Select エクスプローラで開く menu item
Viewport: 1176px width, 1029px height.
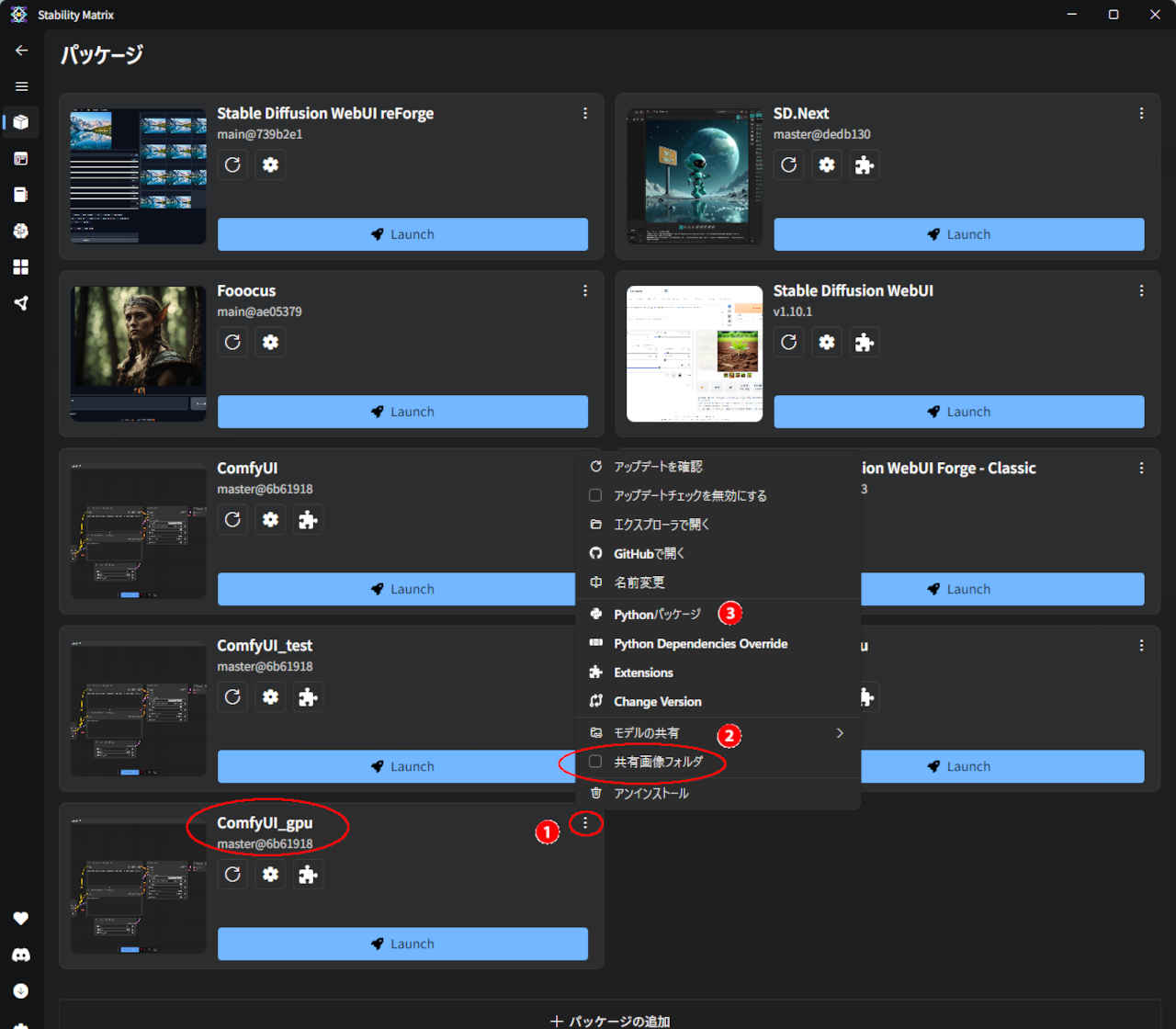(x=717, y=525)
